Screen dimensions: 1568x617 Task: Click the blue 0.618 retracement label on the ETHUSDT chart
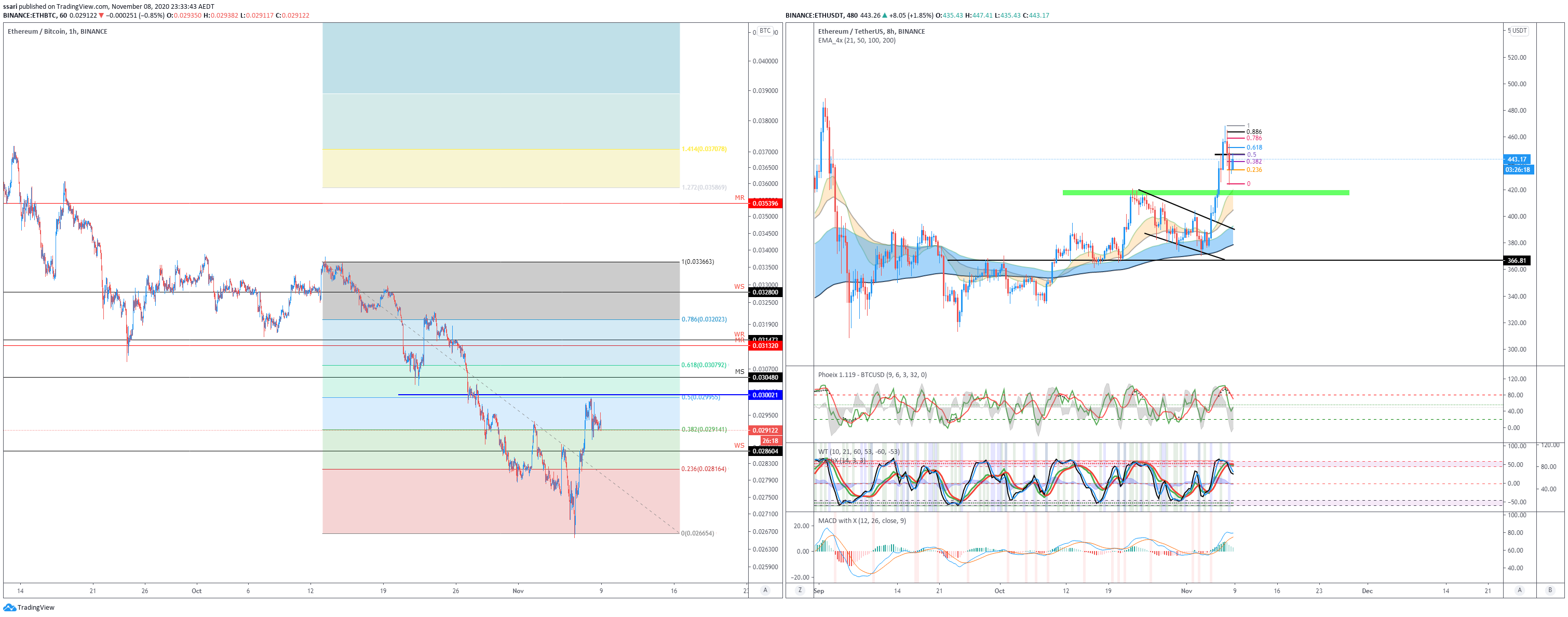click(x=1254, y=147)
